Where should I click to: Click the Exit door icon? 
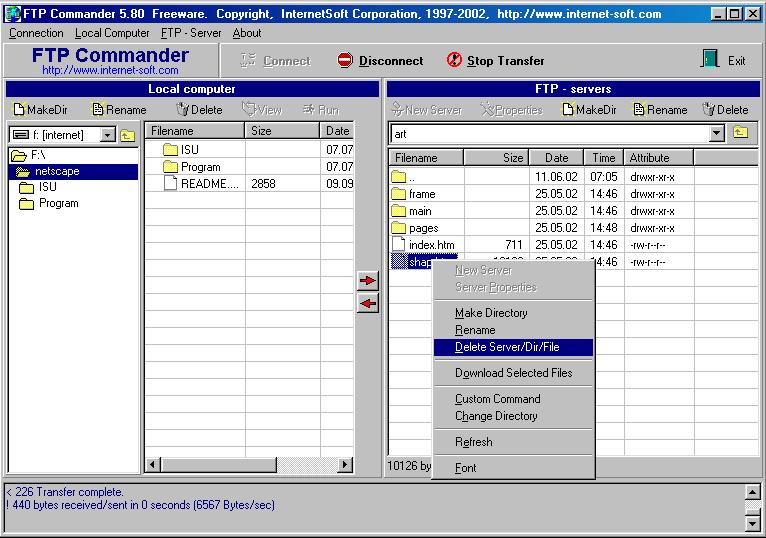[710, 59]
